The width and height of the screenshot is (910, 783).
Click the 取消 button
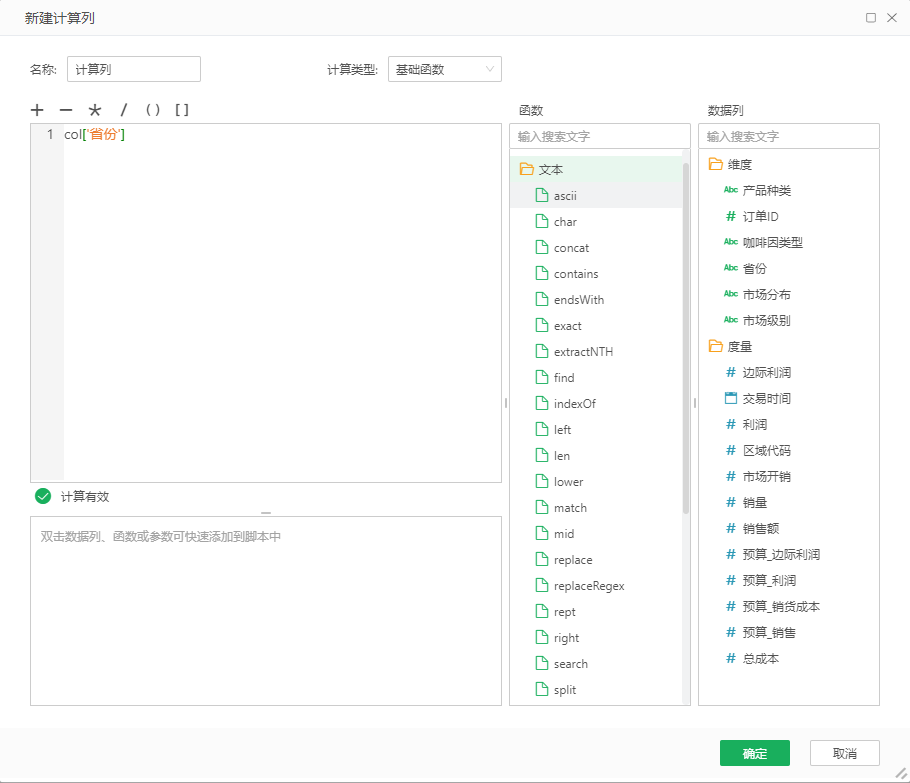pos(844,753)
